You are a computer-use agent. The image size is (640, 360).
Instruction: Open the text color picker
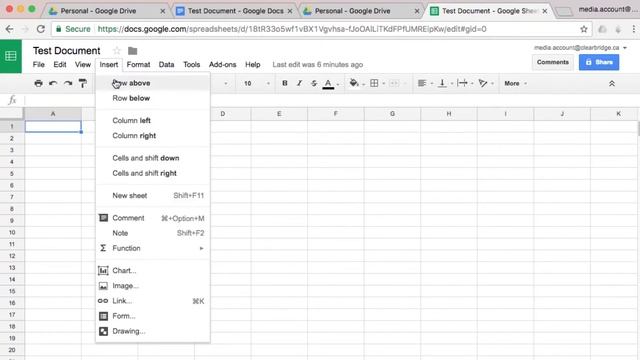click(328, 84)
